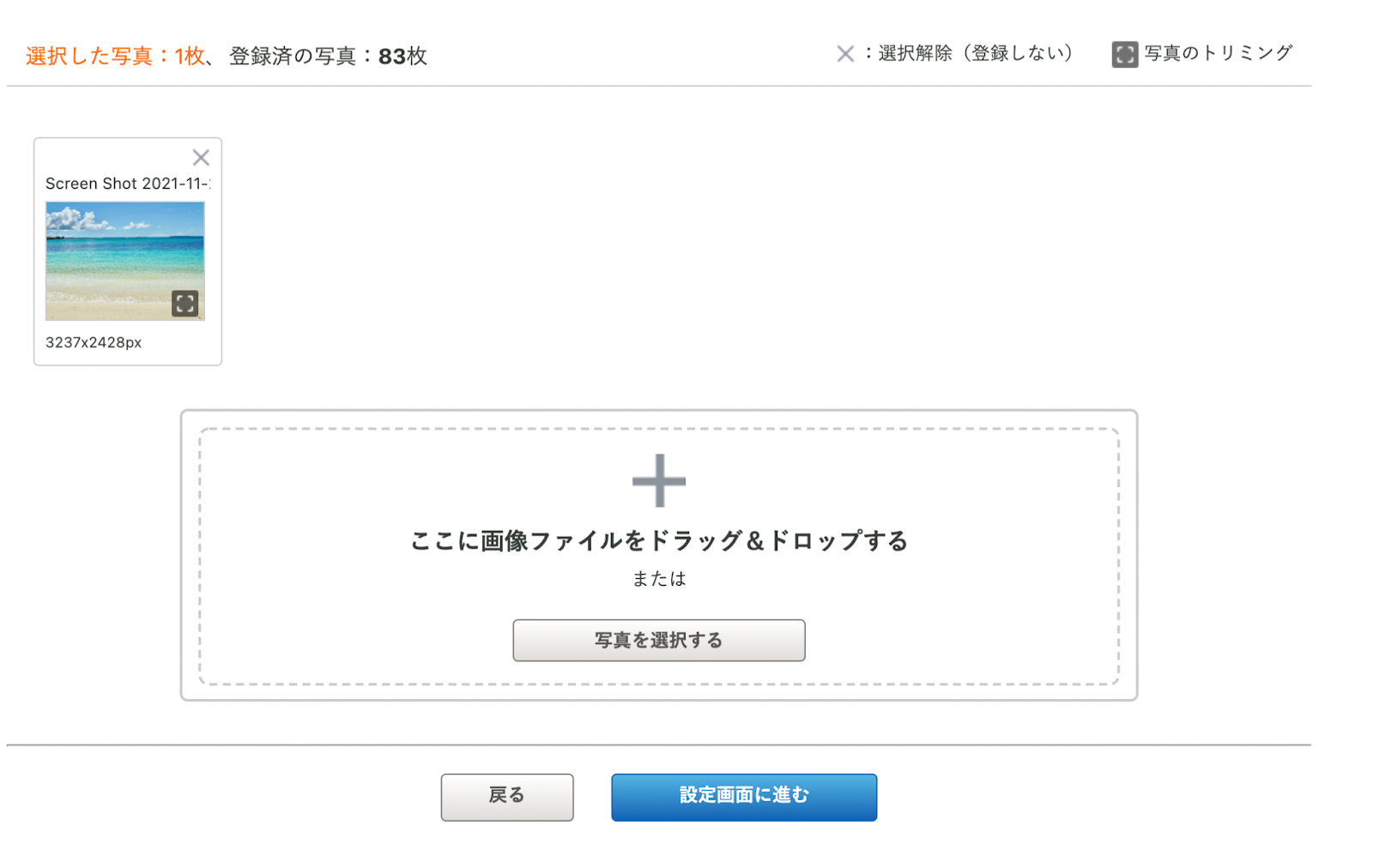Go back with the 戻る button
Image resolution: width=1373 pixels, height=868 pixels.
pos(507,798)
